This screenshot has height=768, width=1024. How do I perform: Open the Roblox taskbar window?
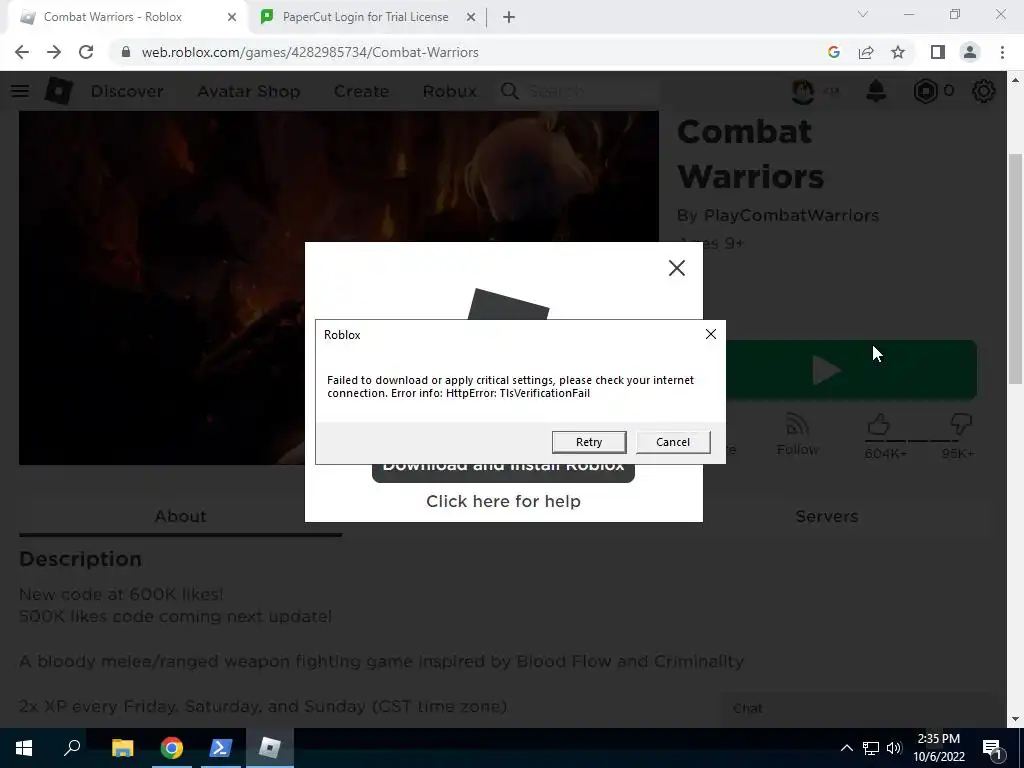click(270, 748)
